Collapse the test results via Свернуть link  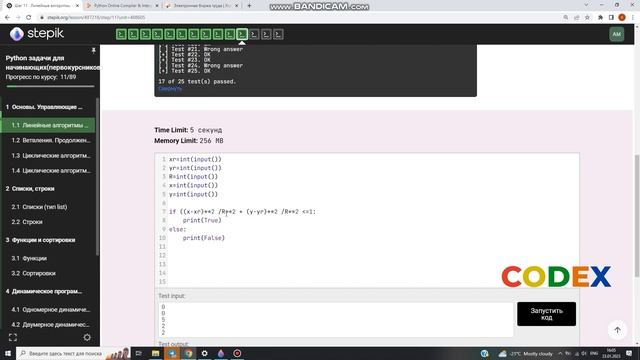pos(170,89)
